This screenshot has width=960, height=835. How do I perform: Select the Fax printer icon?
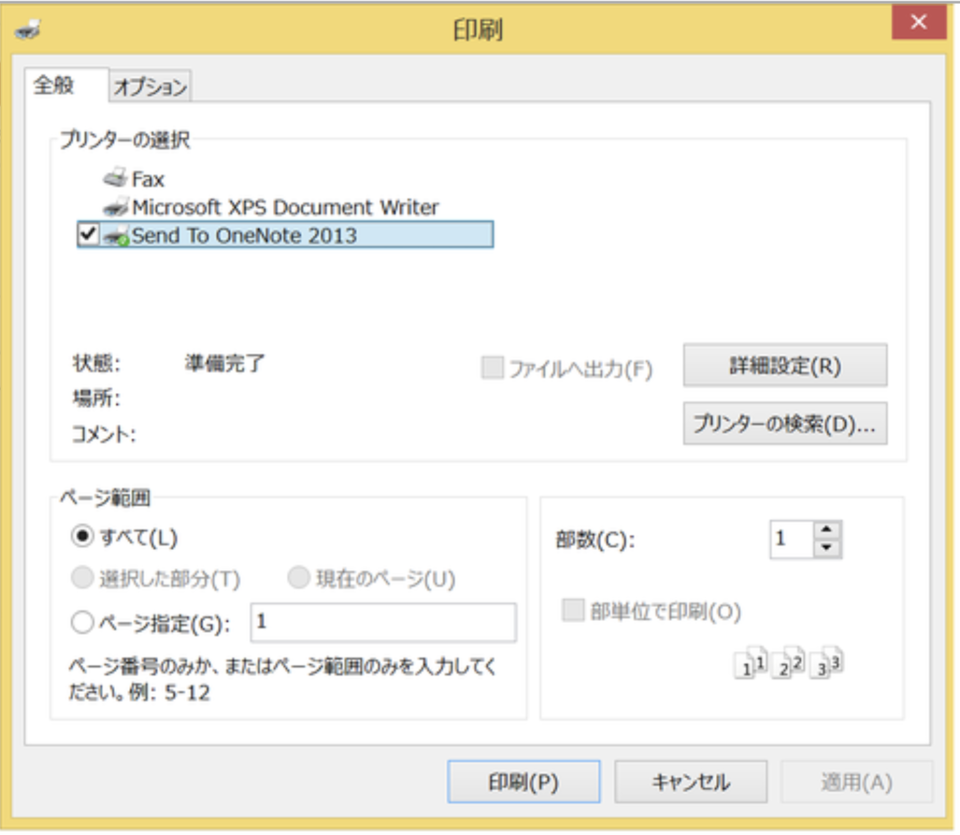[x=115, y=179]
